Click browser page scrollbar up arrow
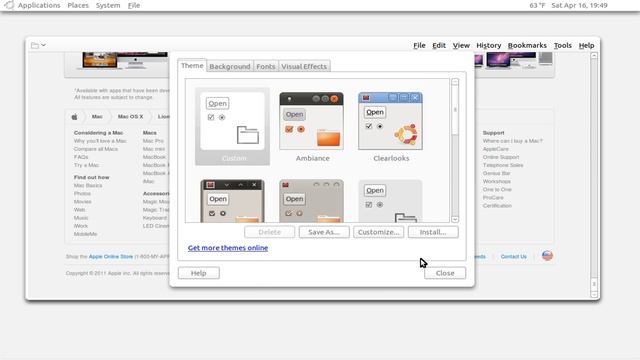Image resolution: width=640 pixels, height=360 pixels. click(x=594, y=56)
